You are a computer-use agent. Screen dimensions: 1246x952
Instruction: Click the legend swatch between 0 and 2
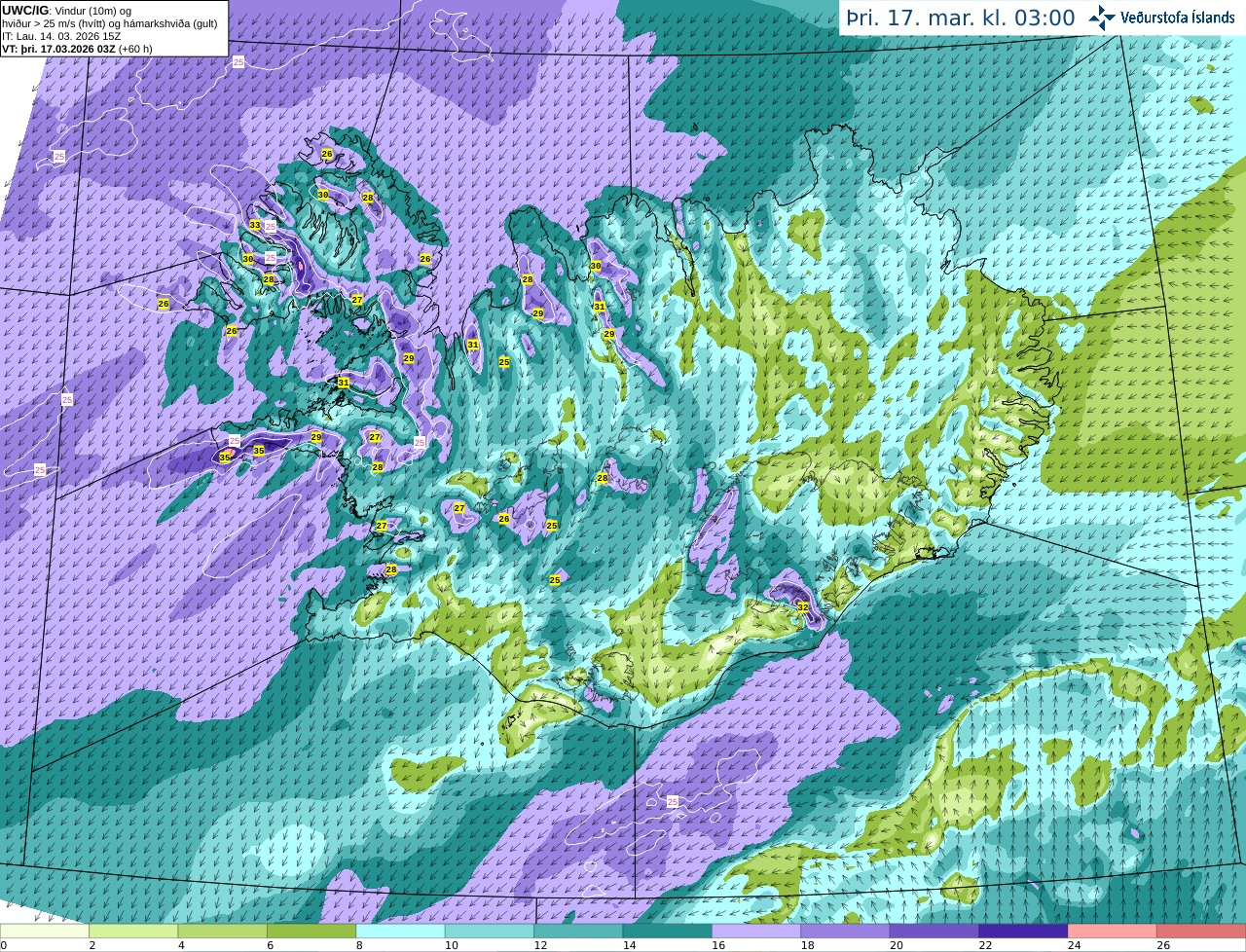click(x=45, y=932)
